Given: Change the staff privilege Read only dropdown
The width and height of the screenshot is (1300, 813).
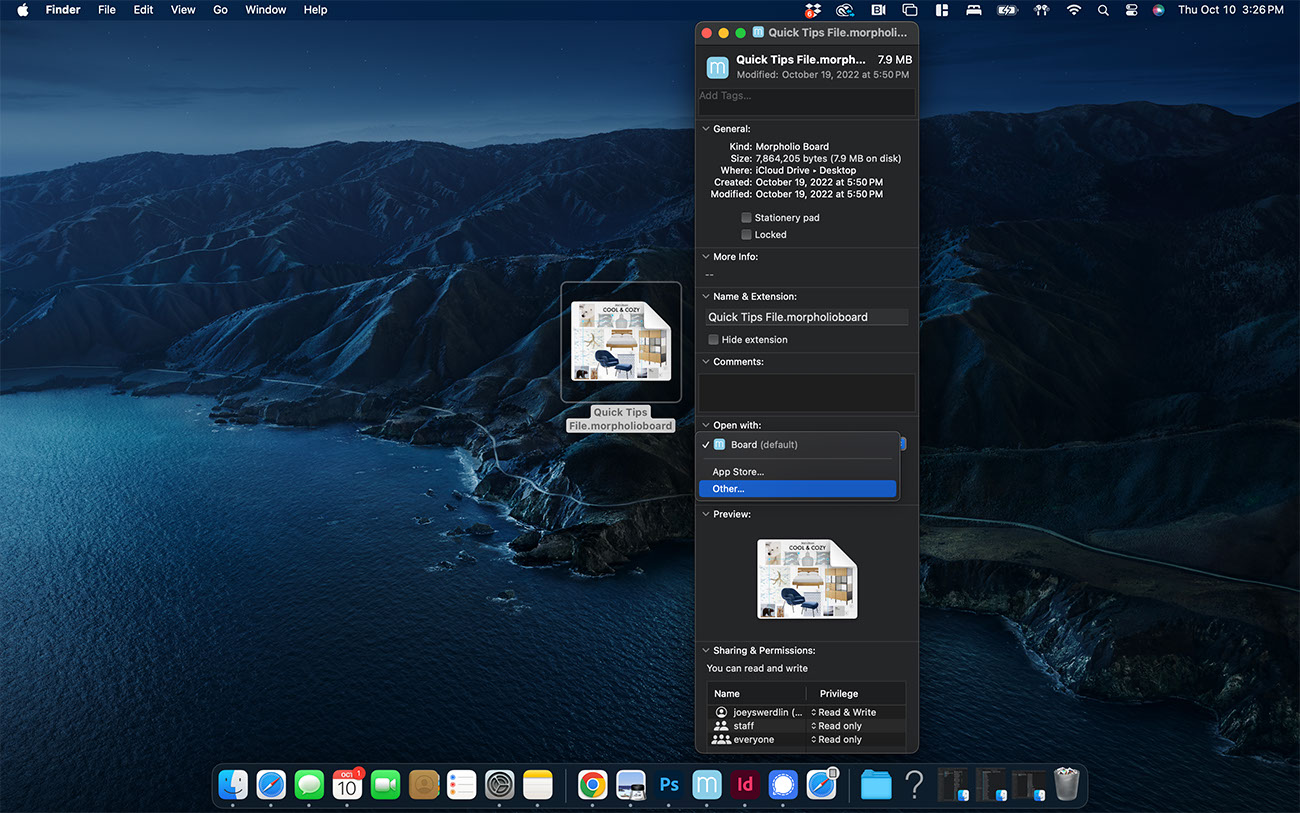Looking at the screenshot, I should (838, 726).
